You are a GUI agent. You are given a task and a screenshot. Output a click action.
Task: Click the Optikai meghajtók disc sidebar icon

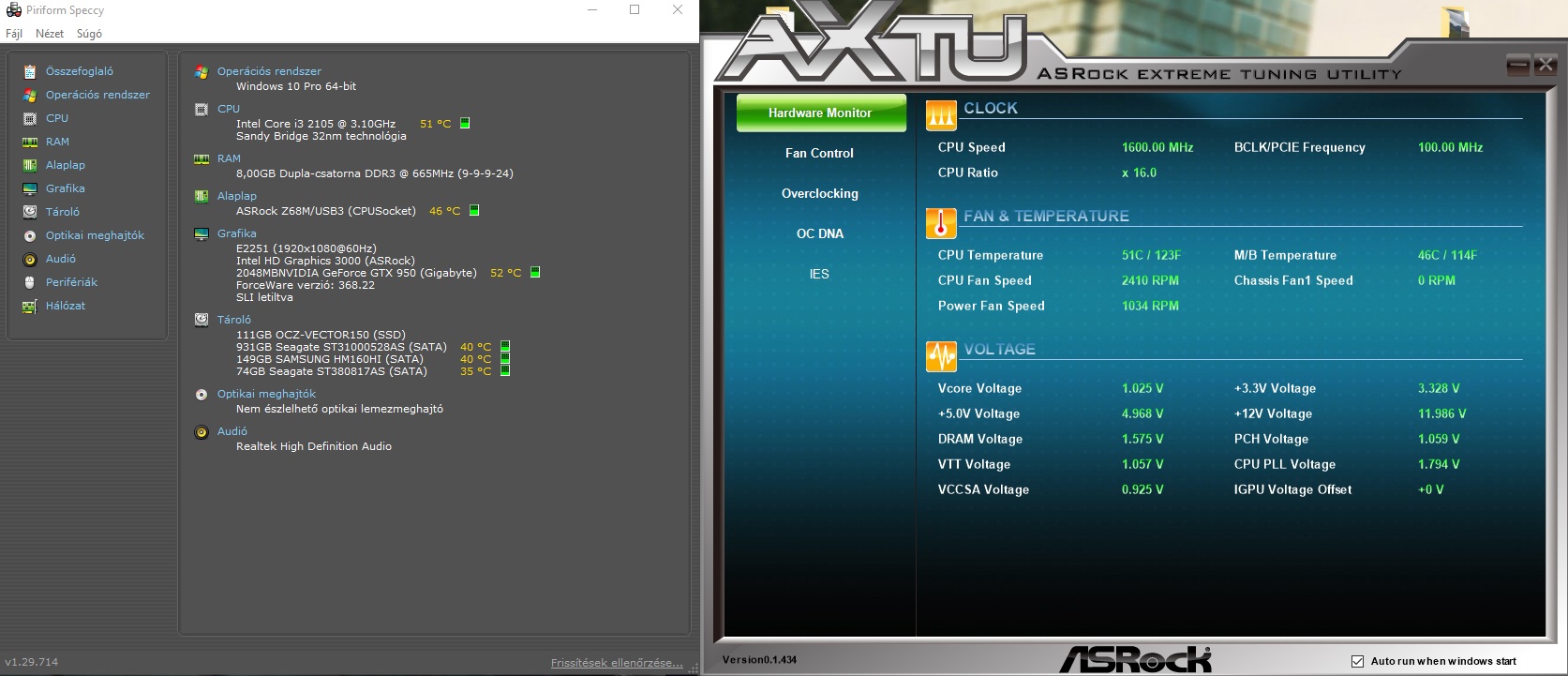click(x=30, y=235)
